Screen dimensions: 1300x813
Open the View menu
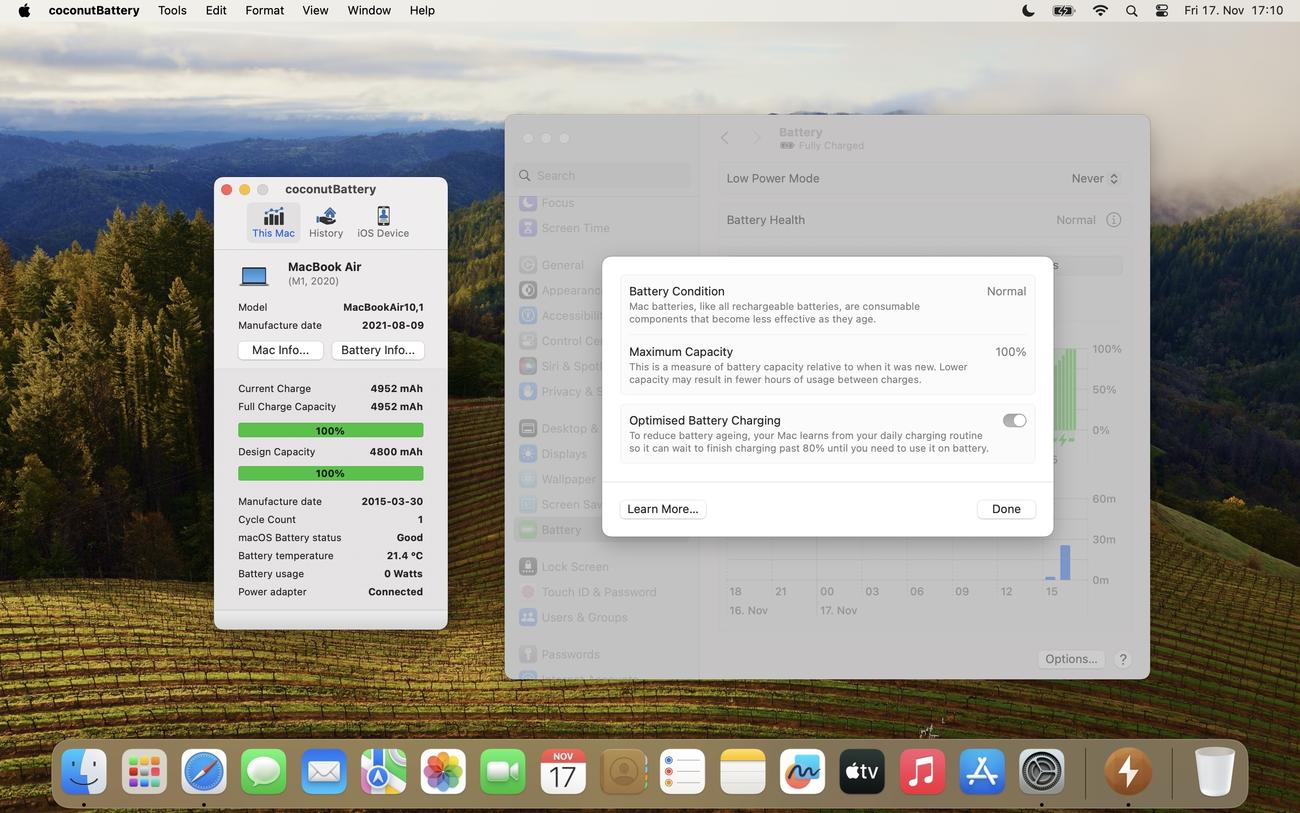click(x=315, y=10)
